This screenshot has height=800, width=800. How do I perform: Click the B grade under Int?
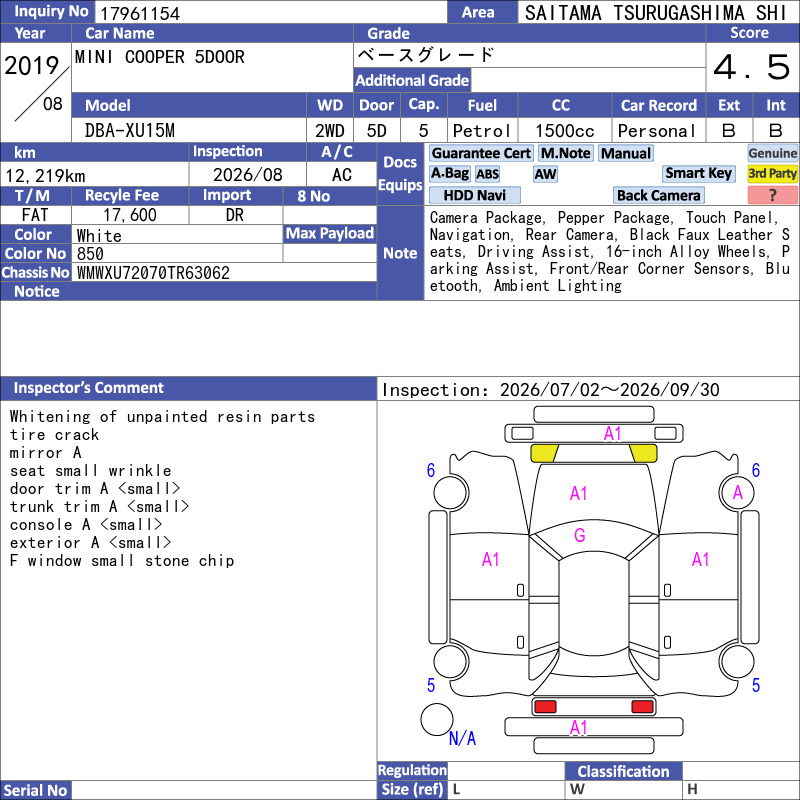(776, 131)
